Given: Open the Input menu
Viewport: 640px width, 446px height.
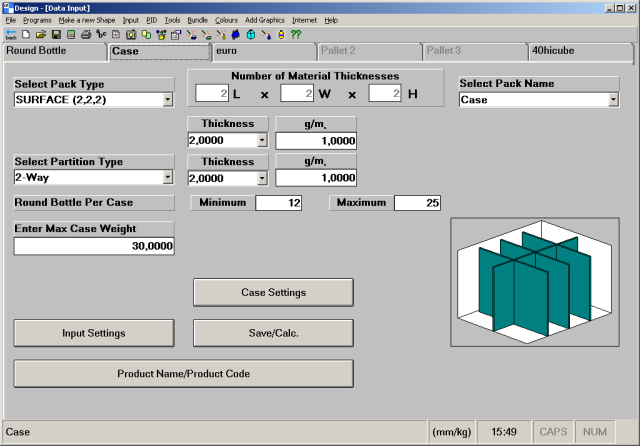Looking at the screenshot, I should [131, 20].
